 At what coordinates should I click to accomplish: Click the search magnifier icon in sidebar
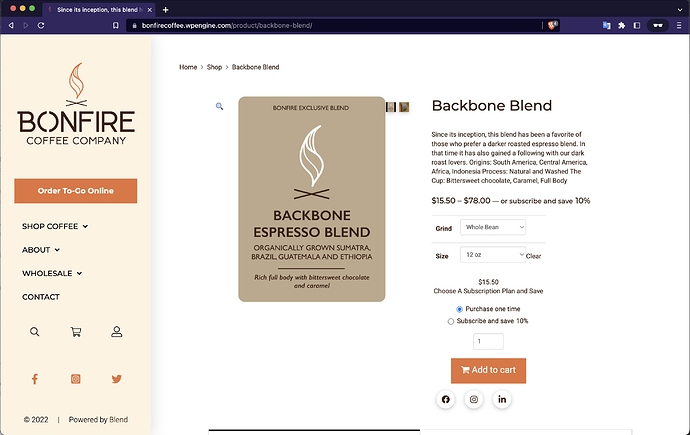(x=35, y=332)
